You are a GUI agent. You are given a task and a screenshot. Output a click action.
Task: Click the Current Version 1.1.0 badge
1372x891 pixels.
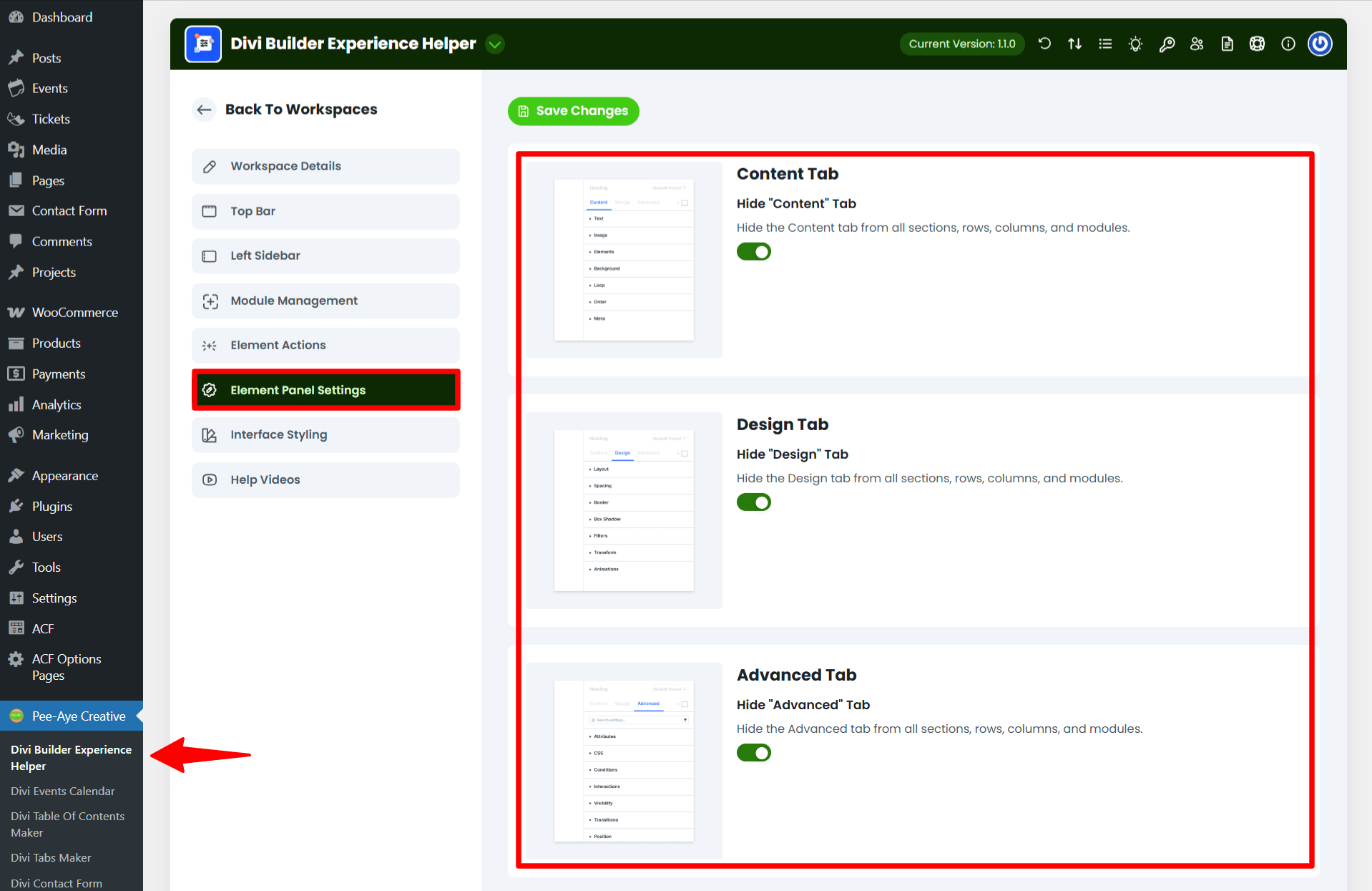point(961,44)
